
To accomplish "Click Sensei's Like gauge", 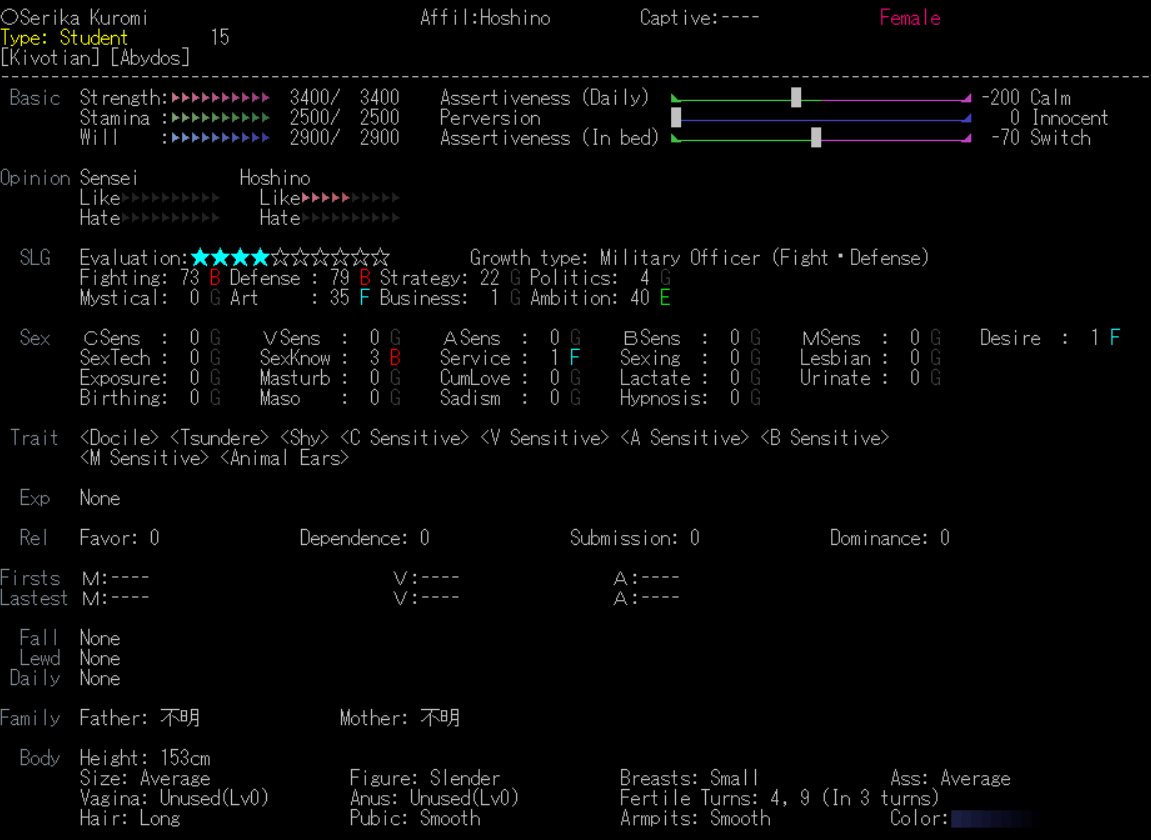I will [x=170, y=198].
